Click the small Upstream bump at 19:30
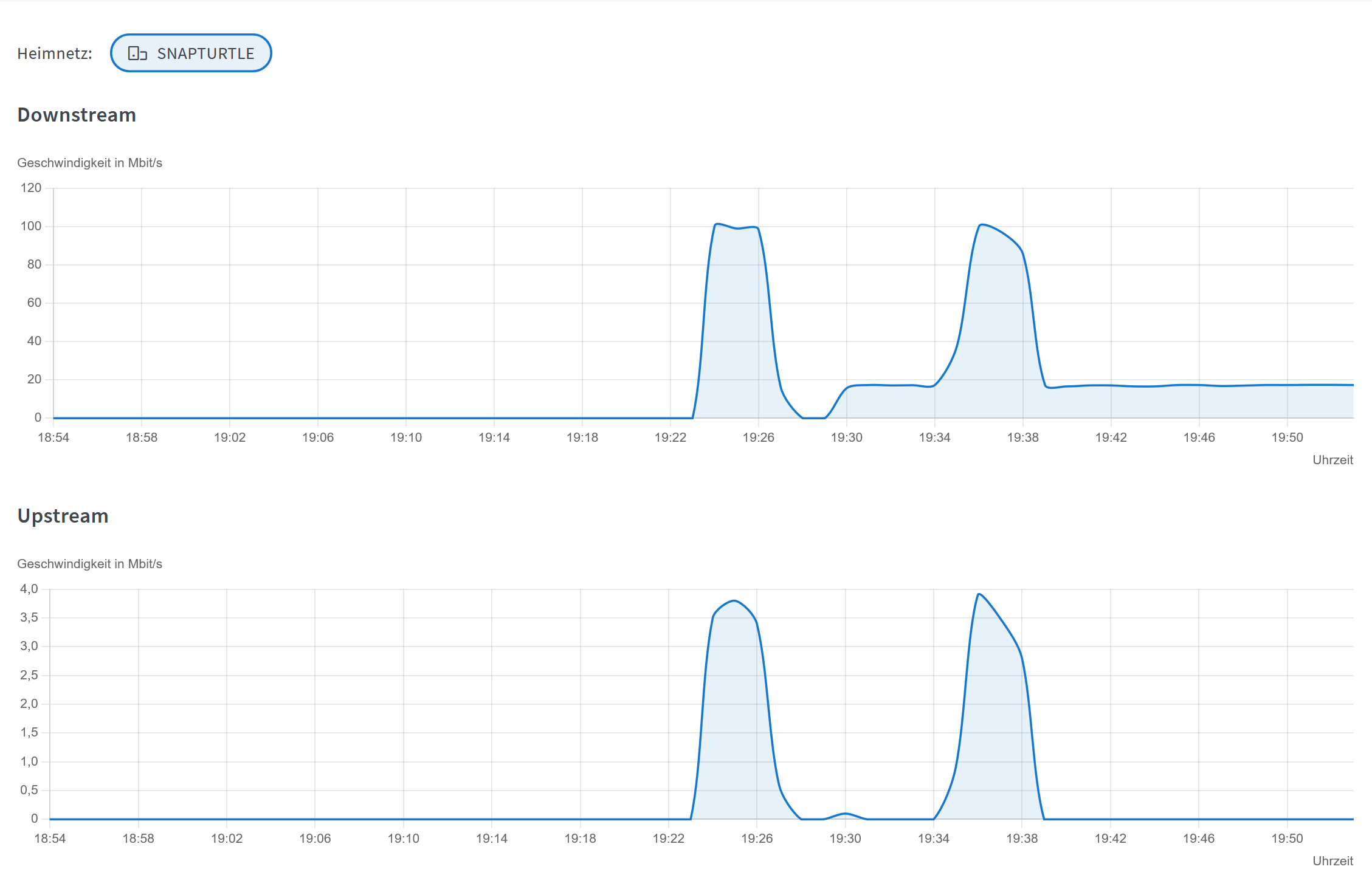The image size is (1372, 889). point(845,813)
